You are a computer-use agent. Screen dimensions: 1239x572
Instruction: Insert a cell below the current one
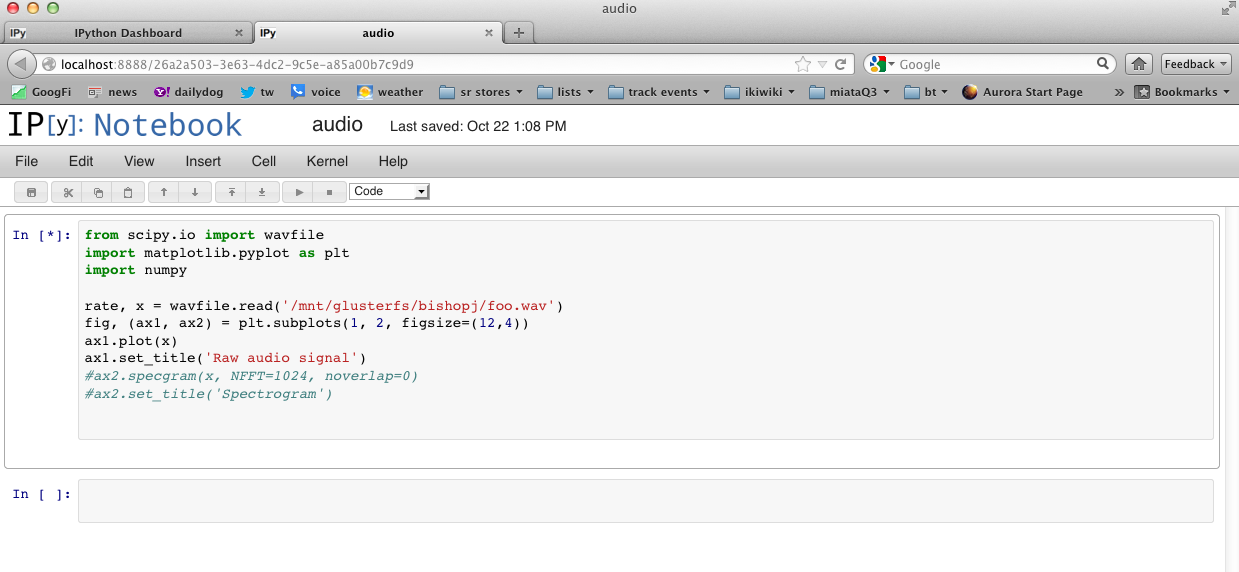tap(262, 192)
